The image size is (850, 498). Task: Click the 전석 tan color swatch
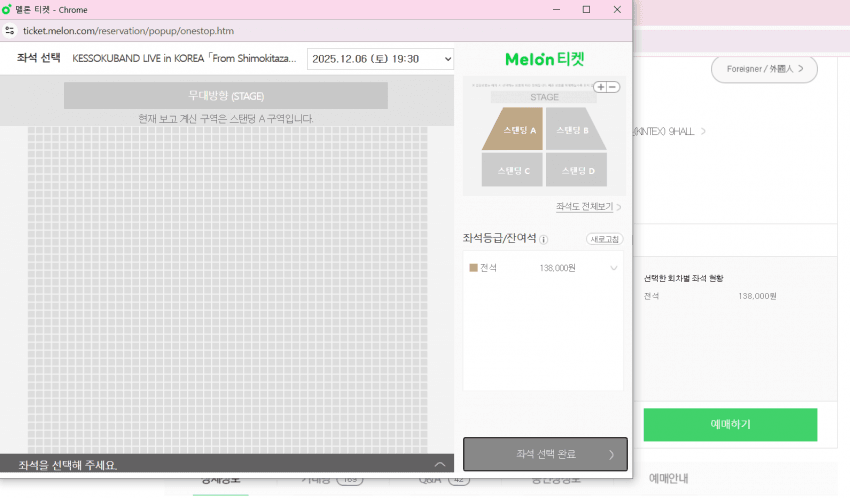473,268
